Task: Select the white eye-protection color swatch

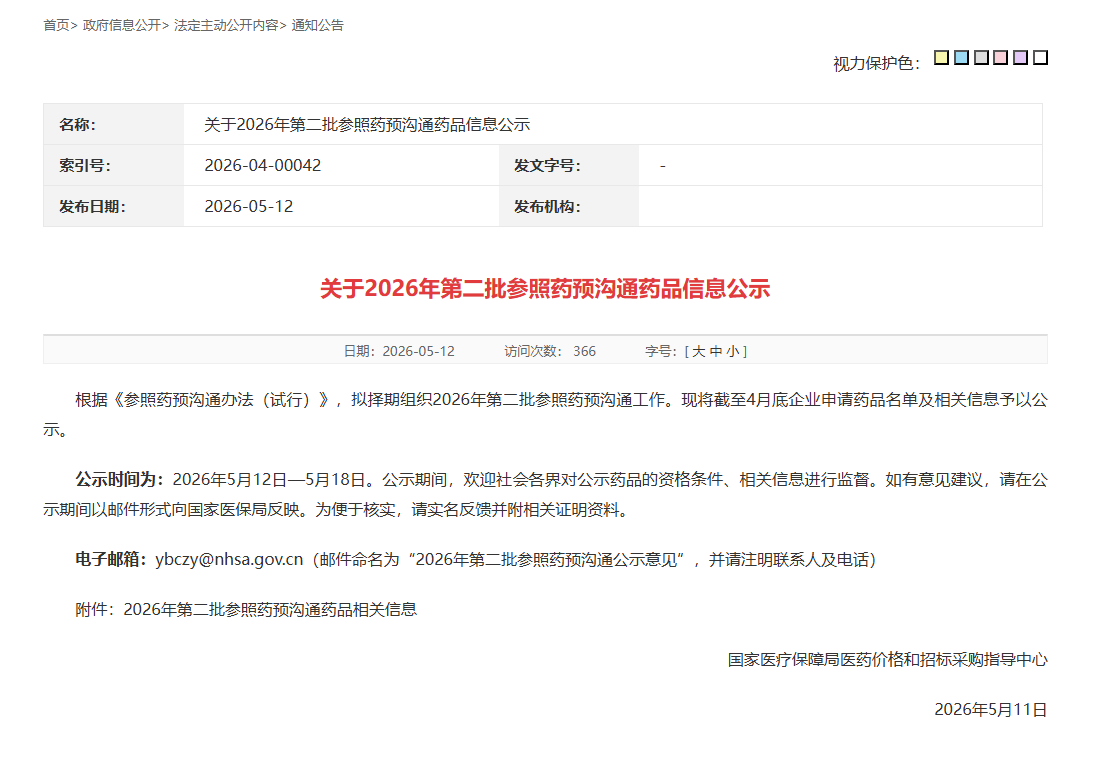Action: point(1041,57)
